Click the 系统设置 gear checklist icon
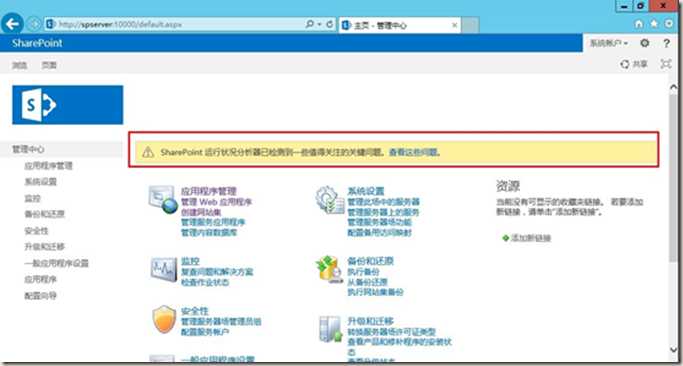 [330, 200]
